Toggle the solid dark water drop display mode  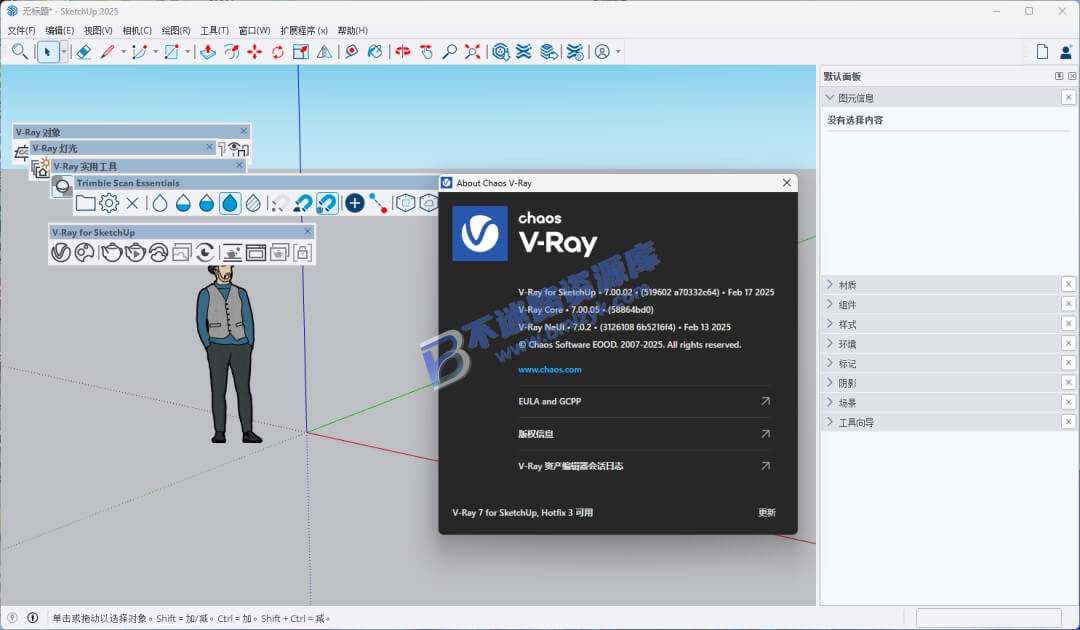tap(230, 203)
